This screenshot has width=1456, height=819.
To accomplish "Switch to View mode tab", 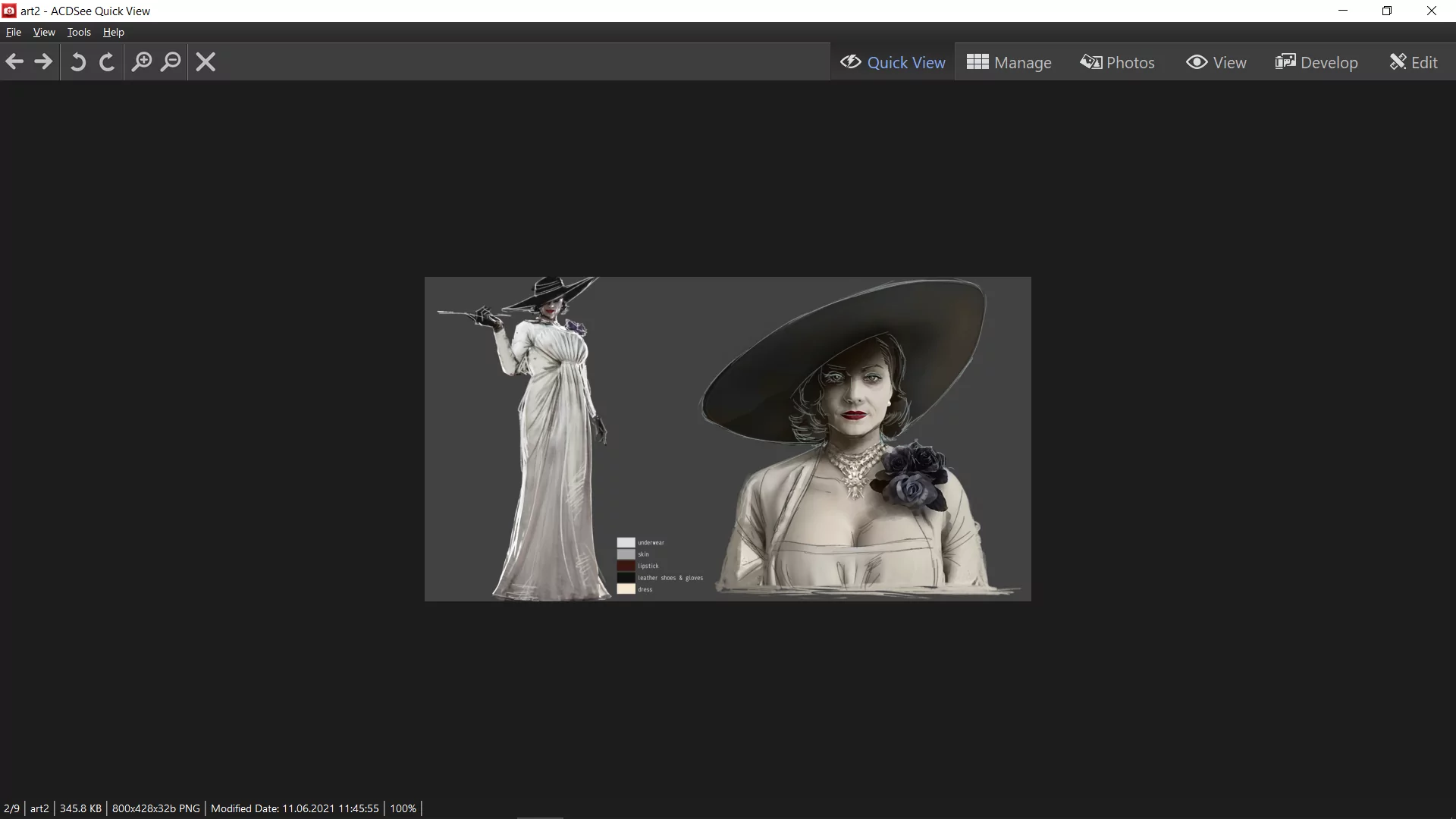I will point(1216,62).
